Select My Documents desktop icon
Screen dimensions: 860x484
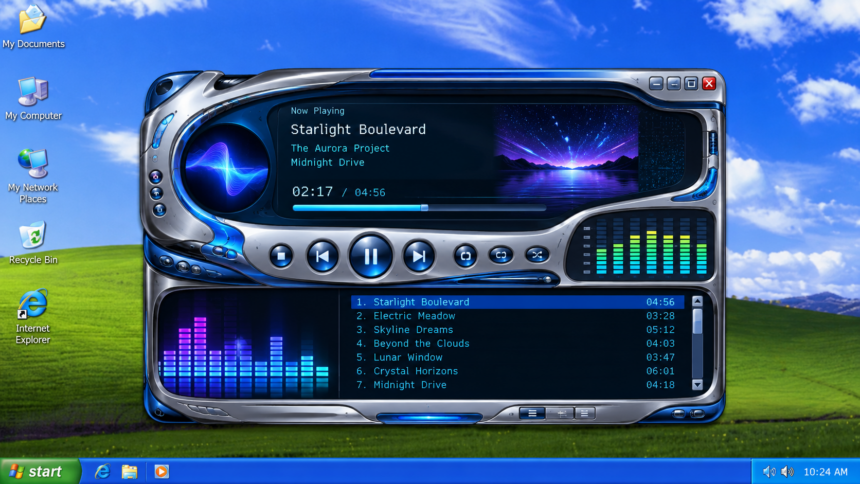[x=33, y=26]
